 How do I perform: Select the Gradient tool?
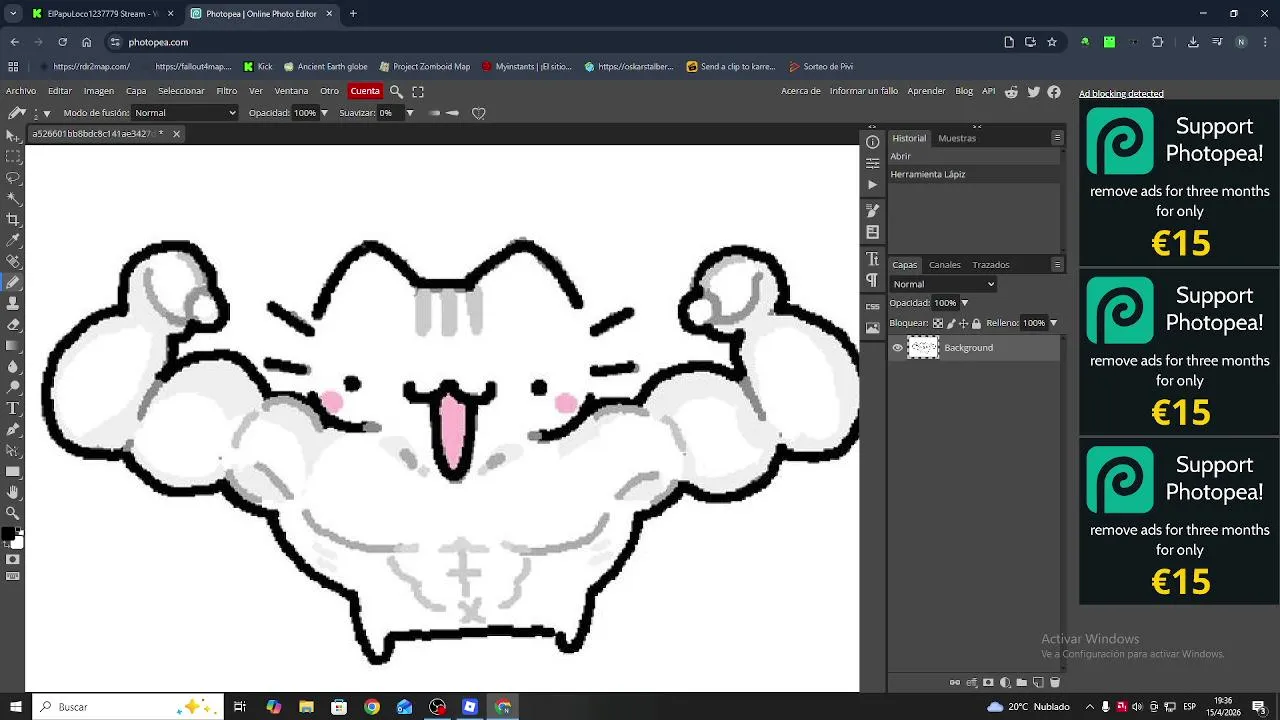(13, 345)
